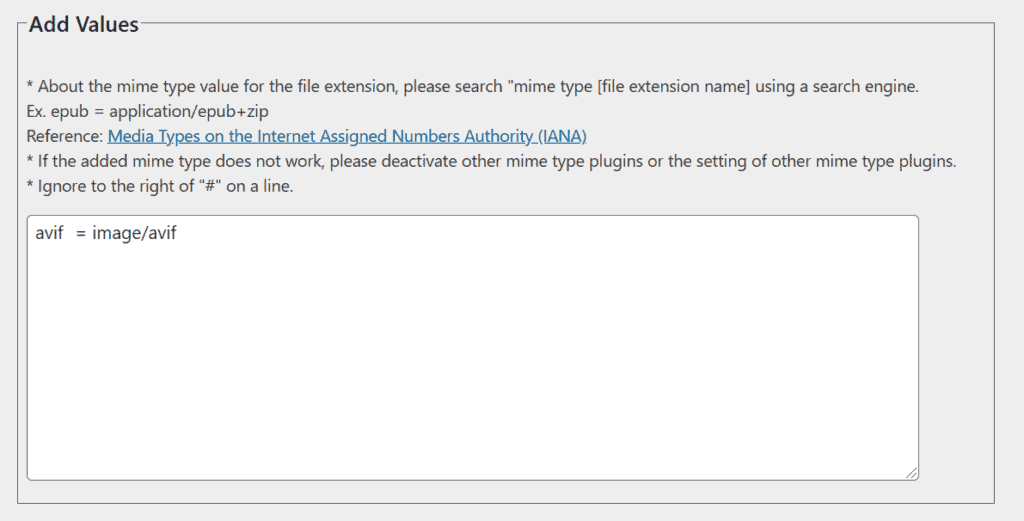Screen dimensions: 1024x521
Task: Click the "application/epub+zip" example value
Action: (188, 111)
